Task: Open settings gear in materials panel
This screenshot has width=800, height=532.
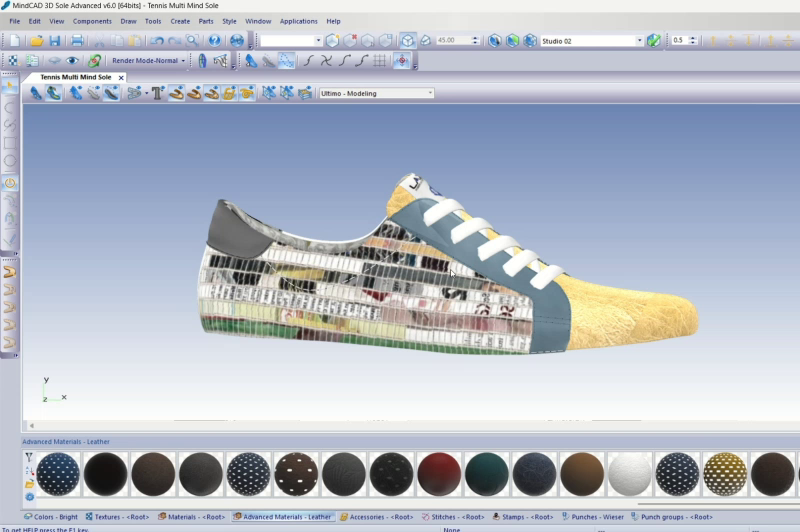Action: point(29,496)
